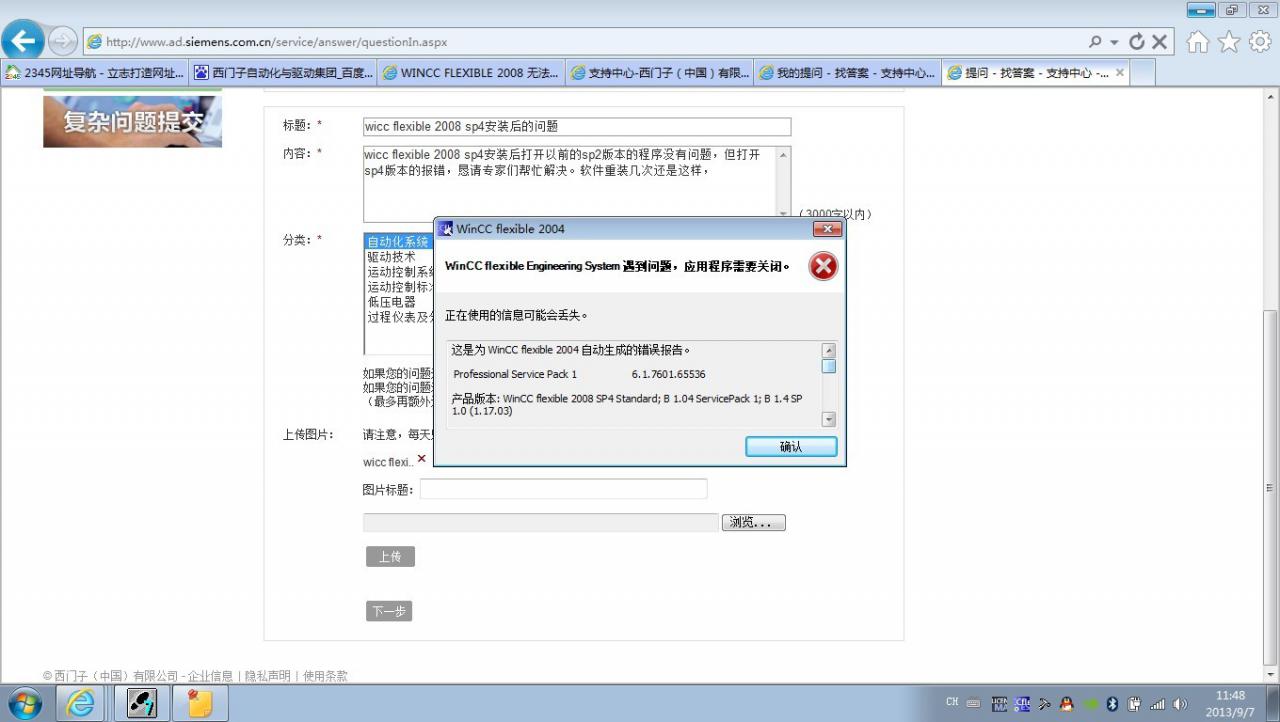Select 驱动技术 in the category list
This screenshot has width=1280, height=722.
[391, 257]
